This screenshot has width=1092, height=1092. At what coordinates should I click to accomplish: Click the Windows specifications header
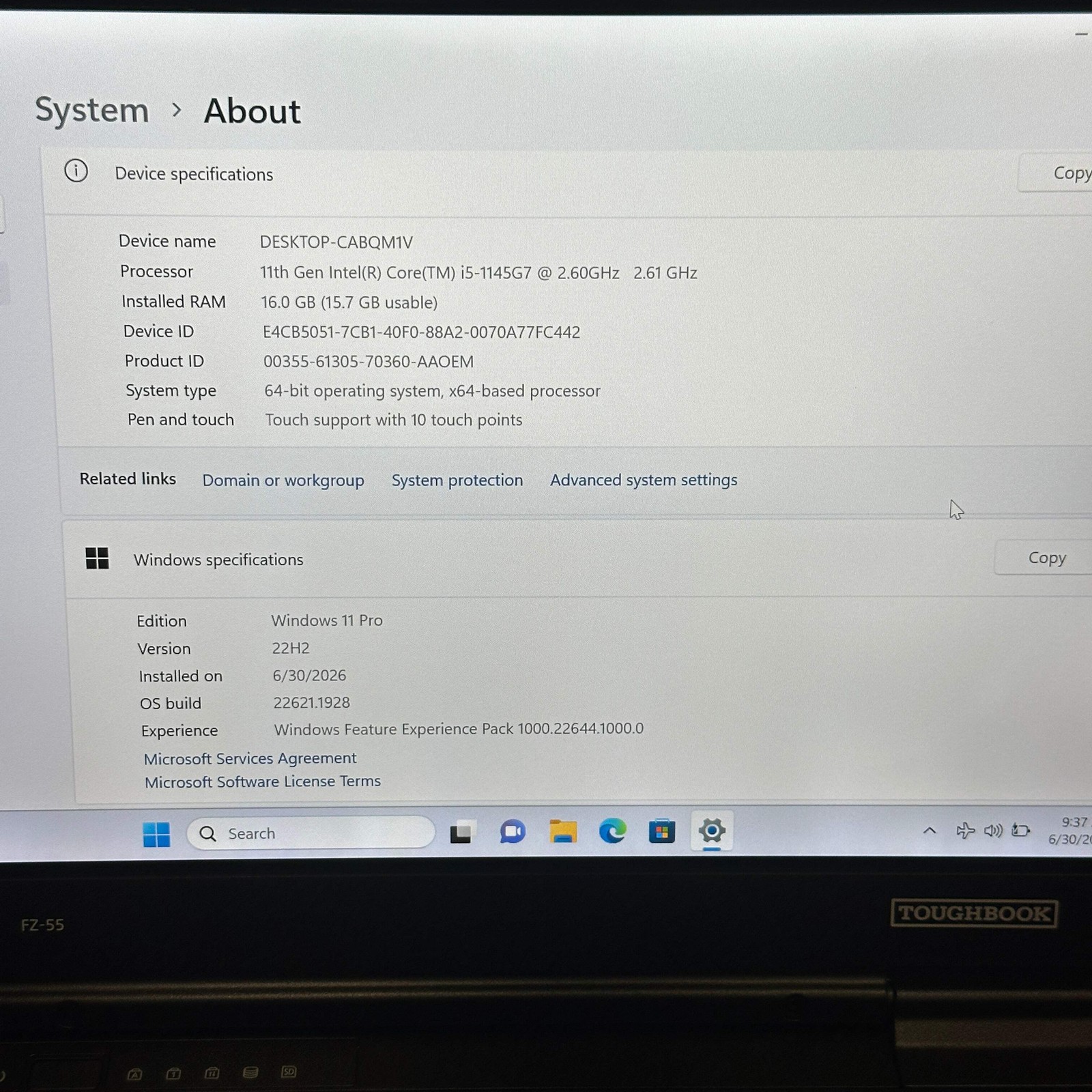coord(218,560)
